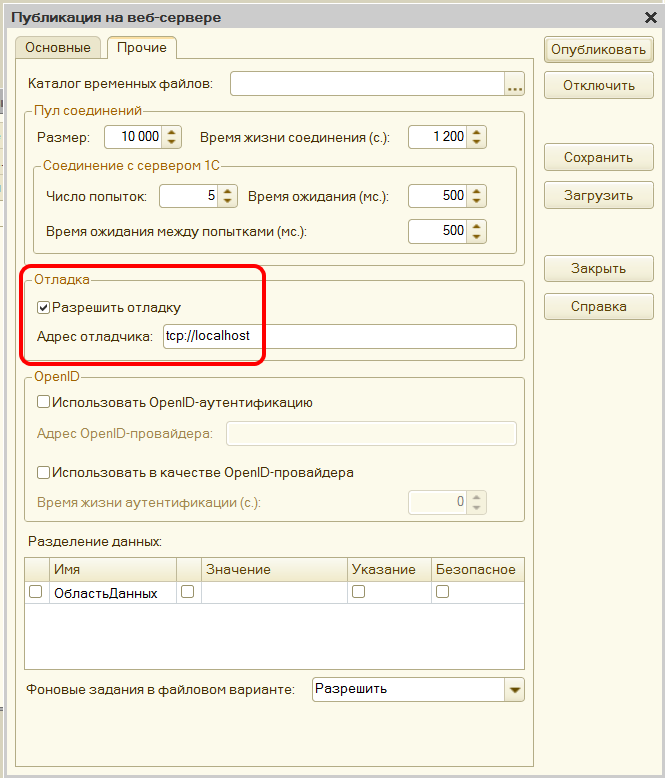Toggle the 'Безопасное' checkbox in data separation row
The image size is (665, 778).
(x=442, y=592)
